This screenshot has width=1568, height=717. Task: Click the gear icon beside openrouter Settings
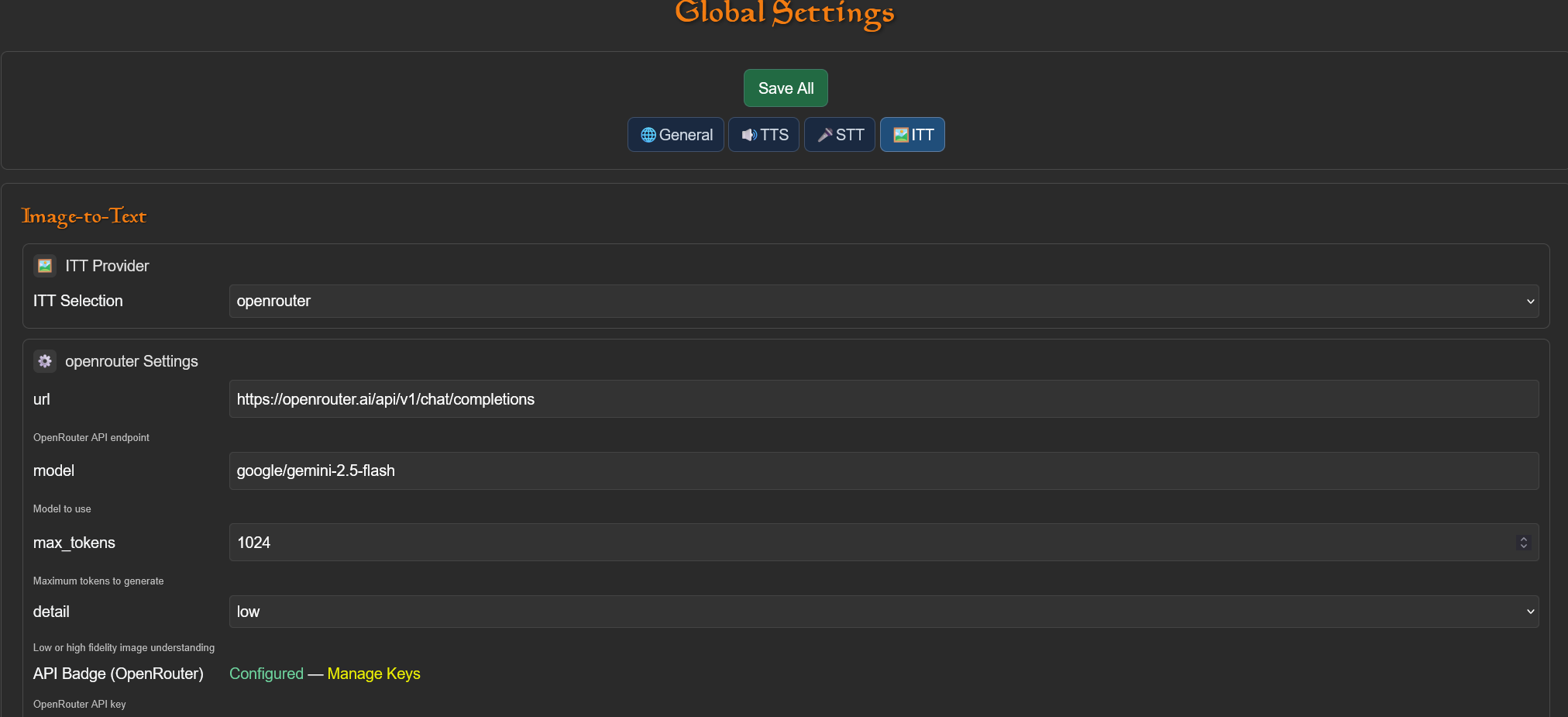(x=45, y=361)
